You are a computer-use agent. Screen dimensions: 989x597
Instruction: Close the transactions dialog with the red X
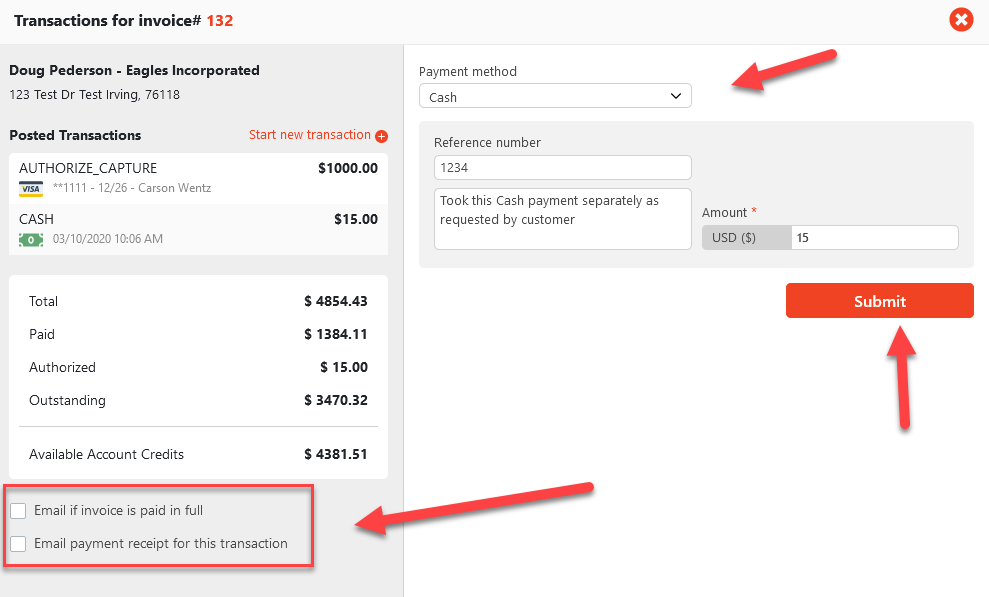pyautogui.click(x=961, y=19)
